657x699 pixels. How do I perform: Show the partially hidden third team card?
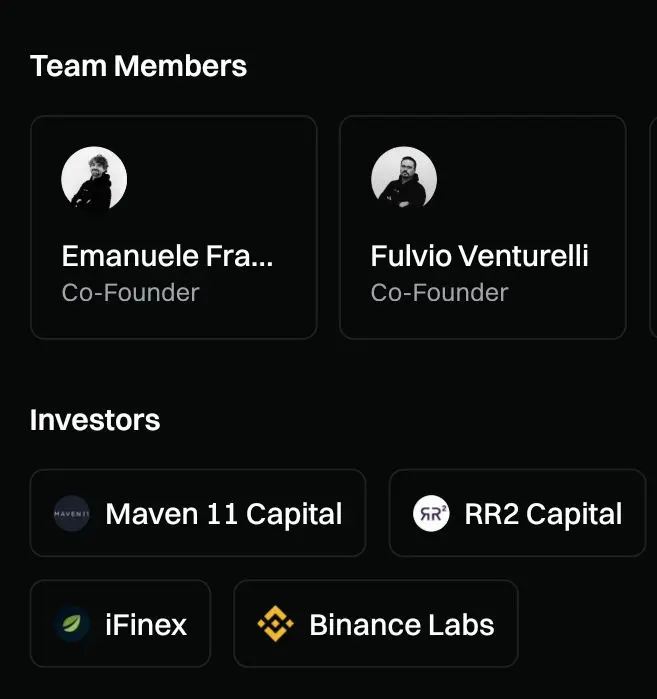652,228
